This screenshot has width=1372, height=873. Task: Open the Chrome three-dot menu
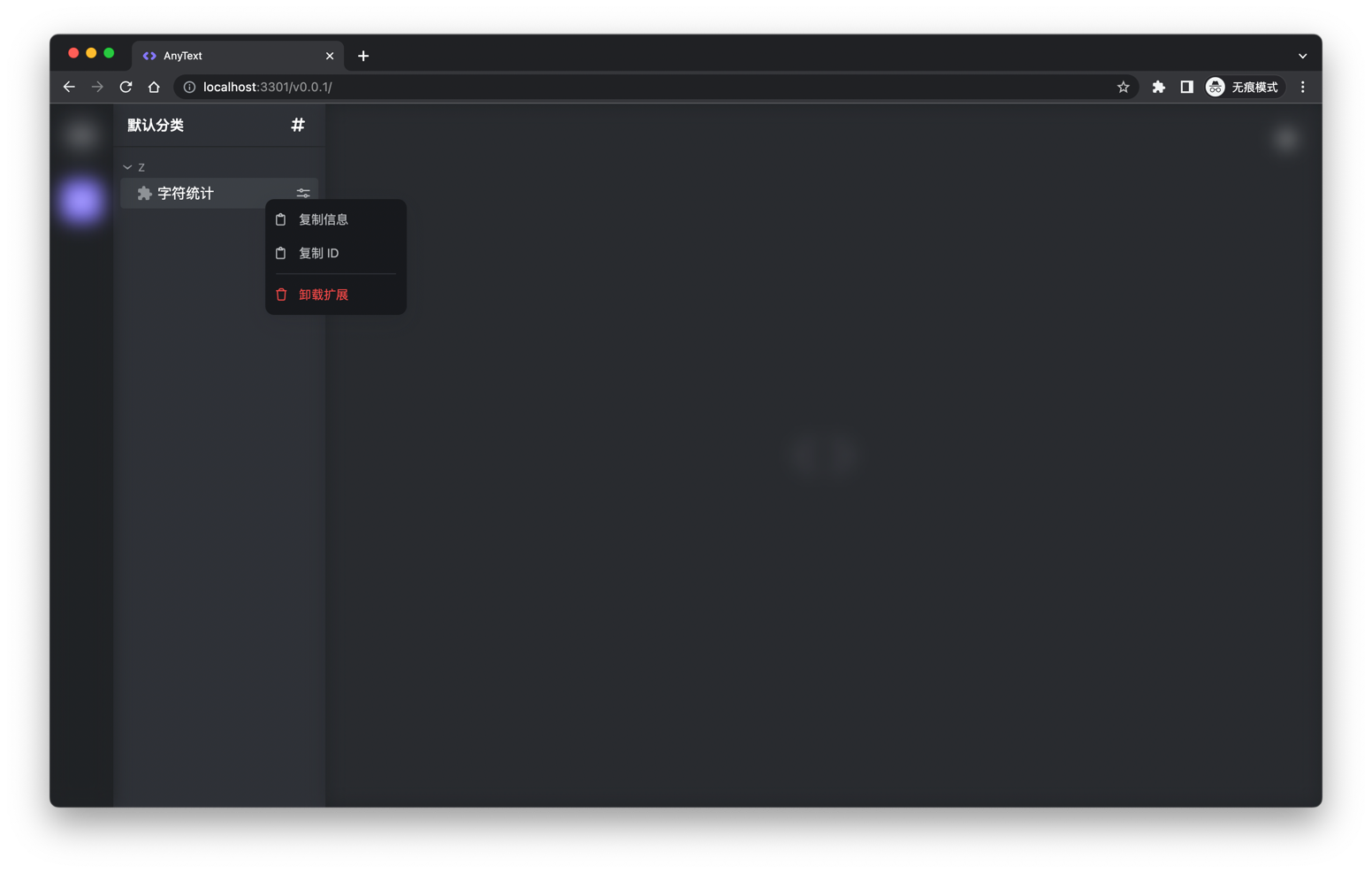click(1302, 87)
